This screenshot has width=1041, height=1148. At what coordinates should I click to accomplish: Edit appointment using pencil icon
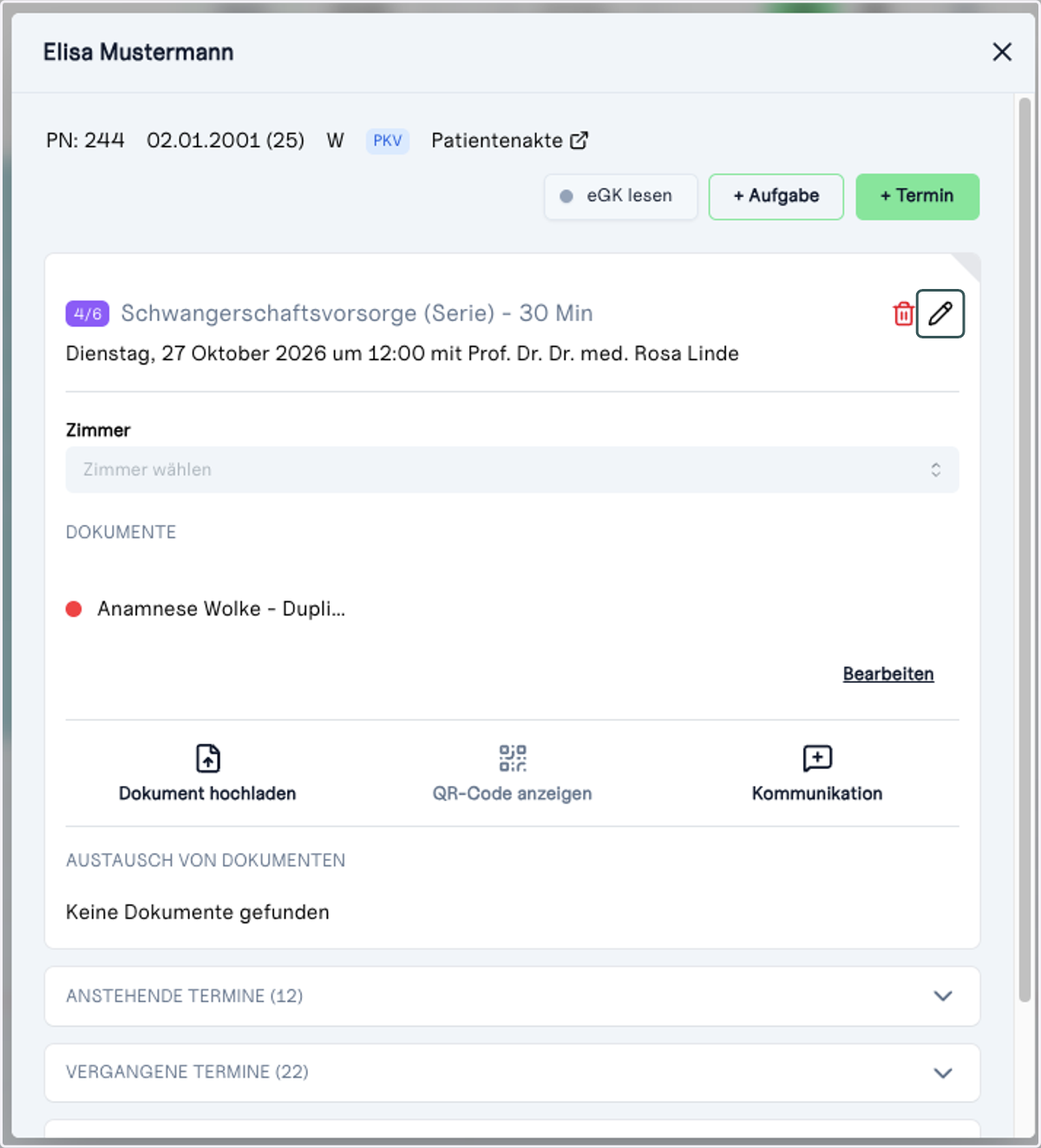click(940, 313)
